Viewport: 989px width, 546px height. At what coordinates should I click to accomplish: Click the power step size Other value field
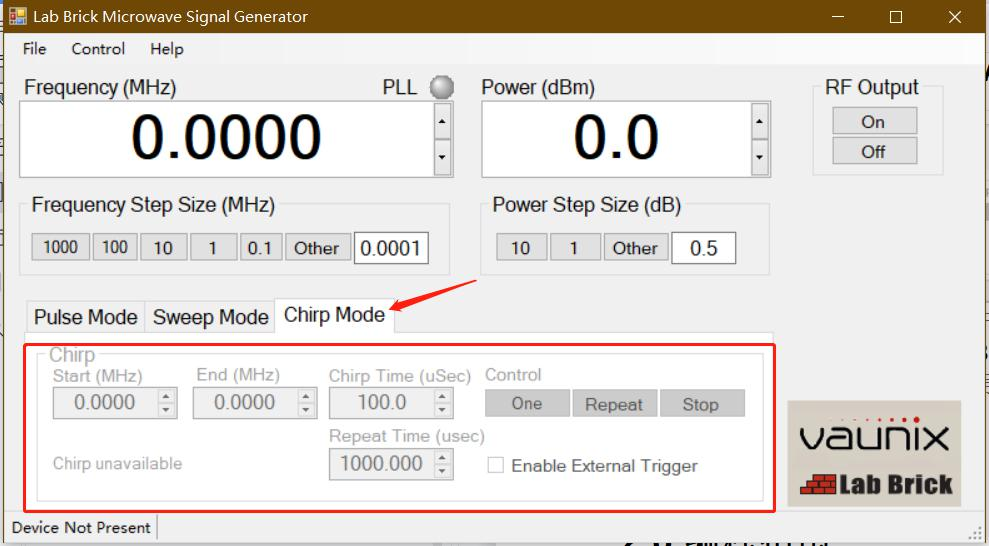703,248
